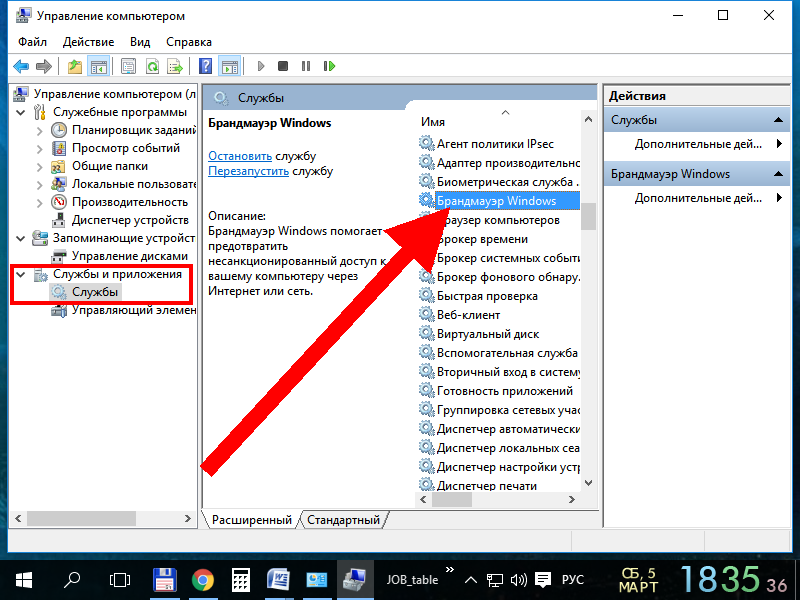Open the Действие menu
Viewport: 800px width, 600px height.
[x=89, y=42]
